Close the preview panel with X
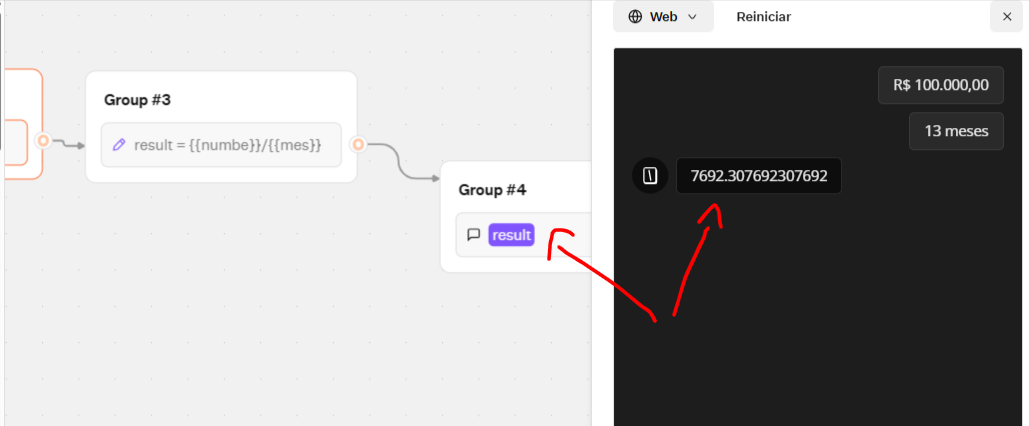 click(x=1007, y=17)
